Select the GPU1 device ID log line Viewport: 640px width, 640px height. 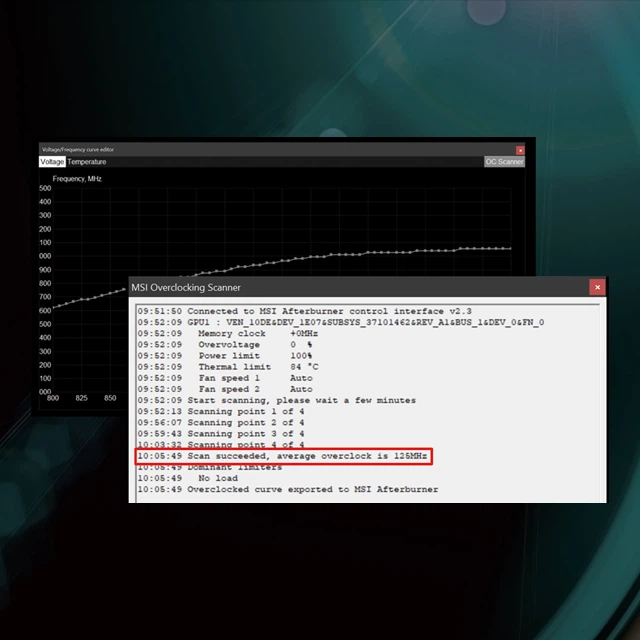point(341,322)
